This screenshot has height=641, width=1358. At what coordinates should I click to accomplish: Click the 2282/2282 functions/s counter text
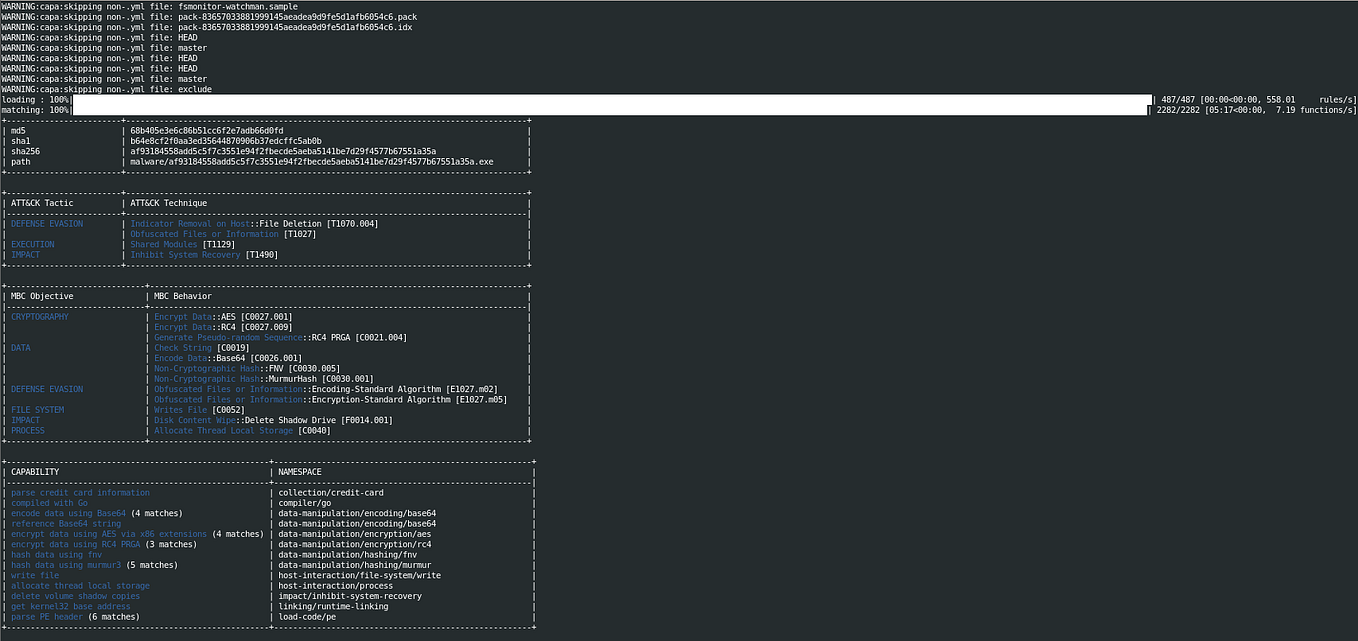tap(1255, 110)
